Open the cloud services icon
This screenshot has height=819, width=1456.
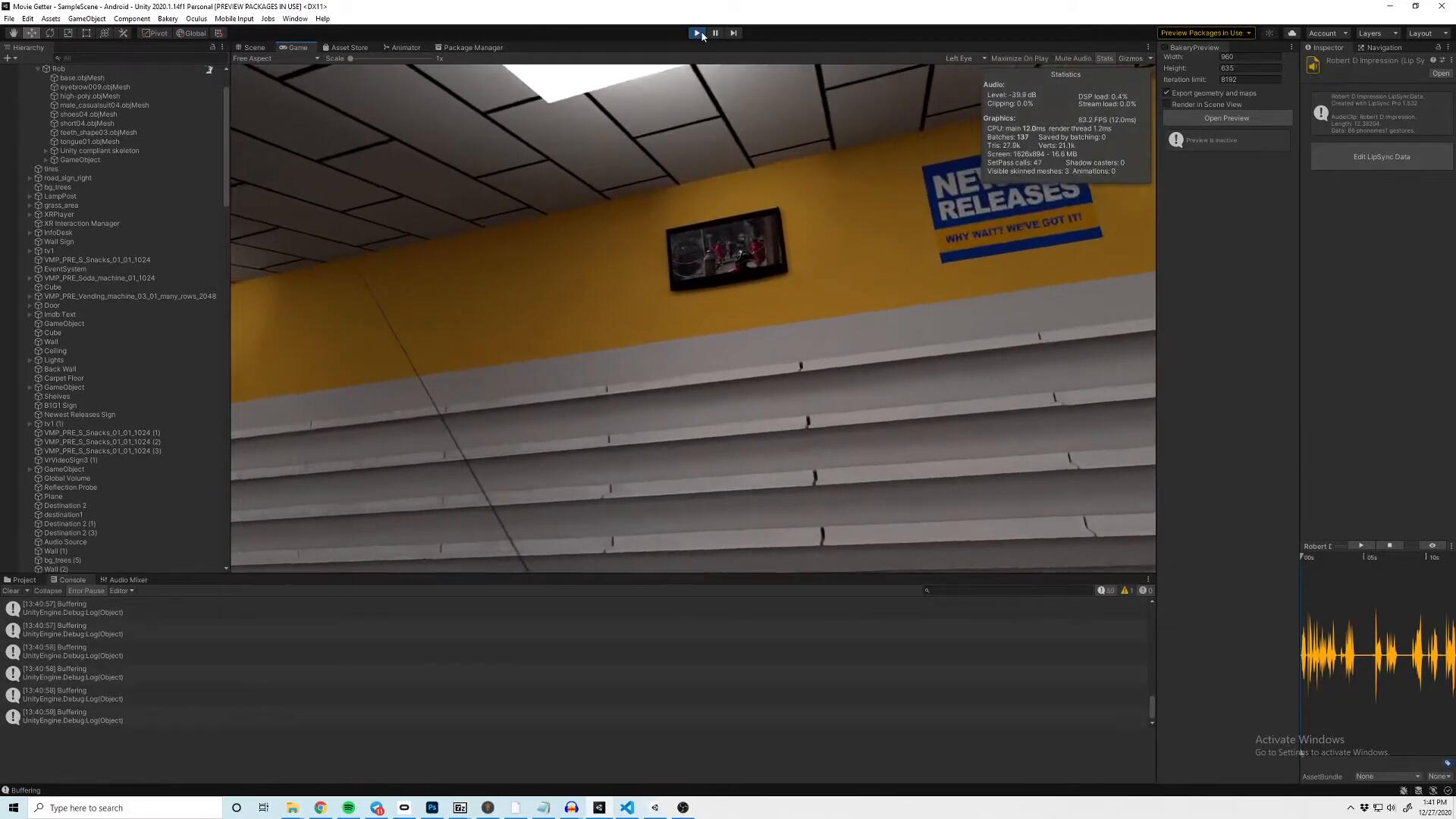(x=1292, y=33)
